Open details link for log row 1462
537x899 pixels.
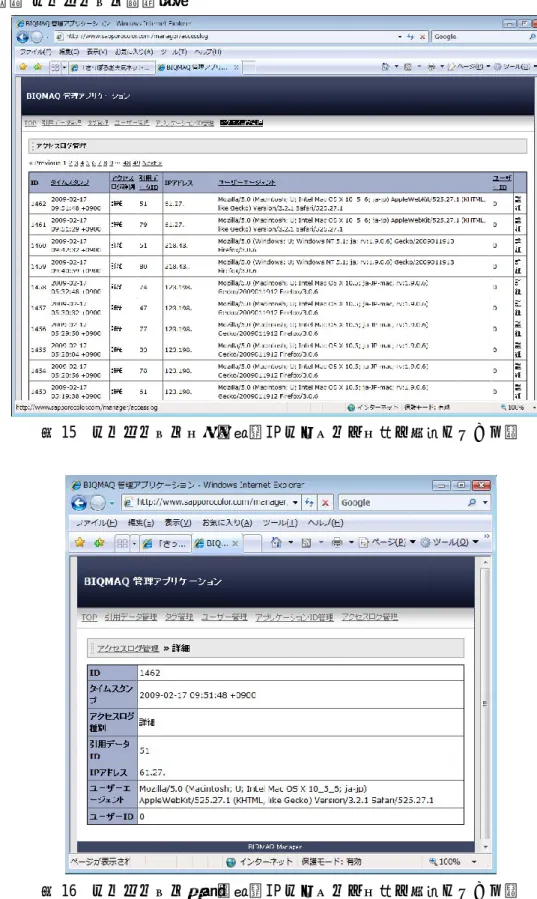[518, 204]
